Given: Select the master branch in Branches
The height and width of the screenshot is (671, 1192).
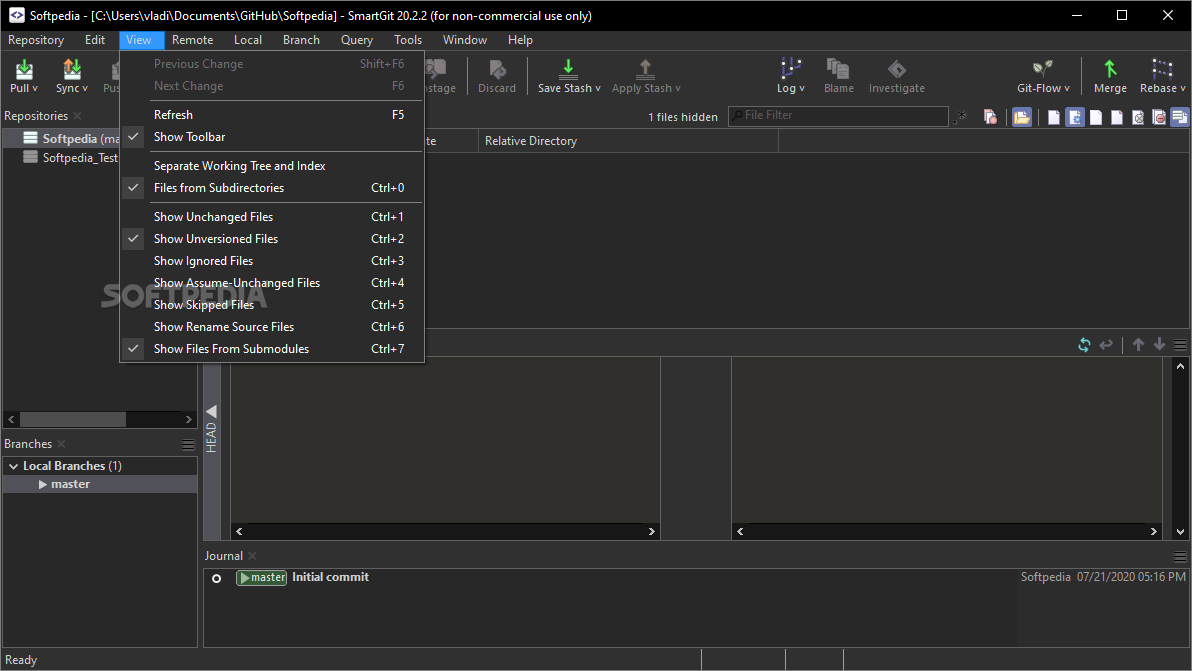Looking at the screenshot, I should point(100,484).
